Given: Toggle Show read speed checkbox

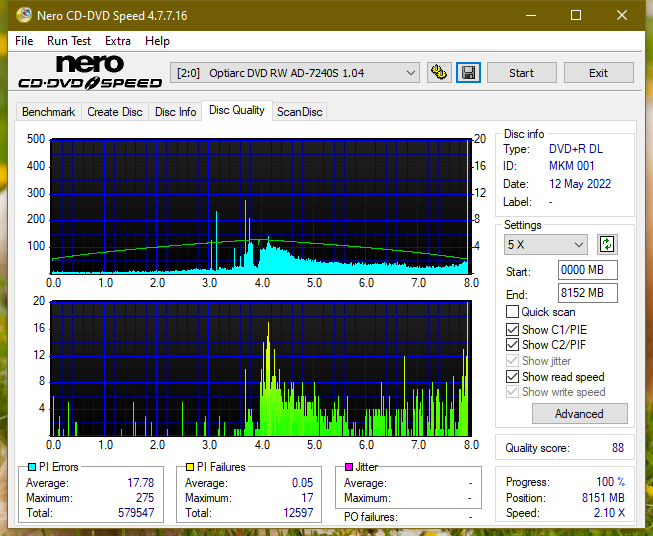Looking at the screenshot, I should click(512, 376).
